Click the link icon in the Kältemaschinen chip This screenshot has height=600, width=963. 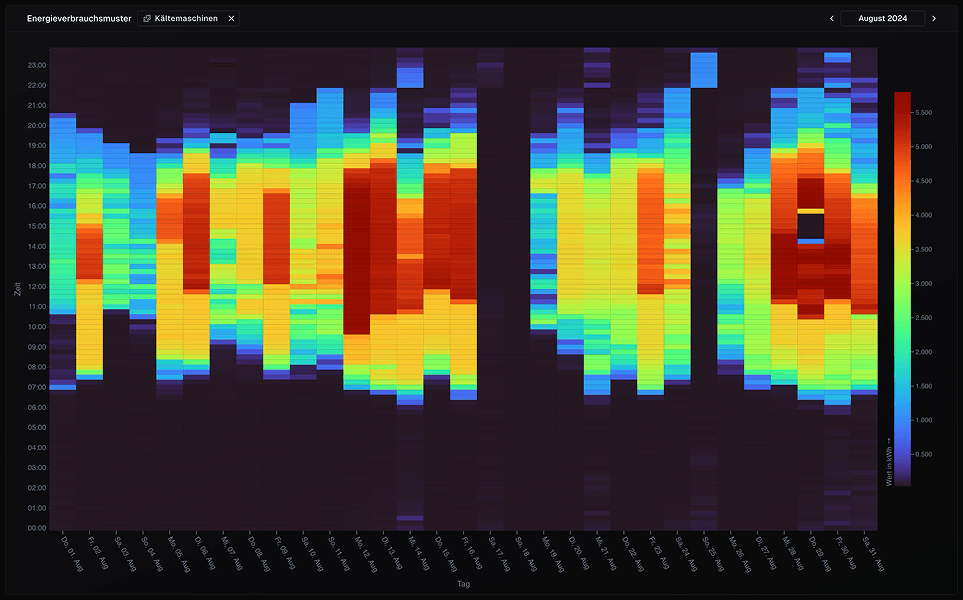[x=147, y=18]
